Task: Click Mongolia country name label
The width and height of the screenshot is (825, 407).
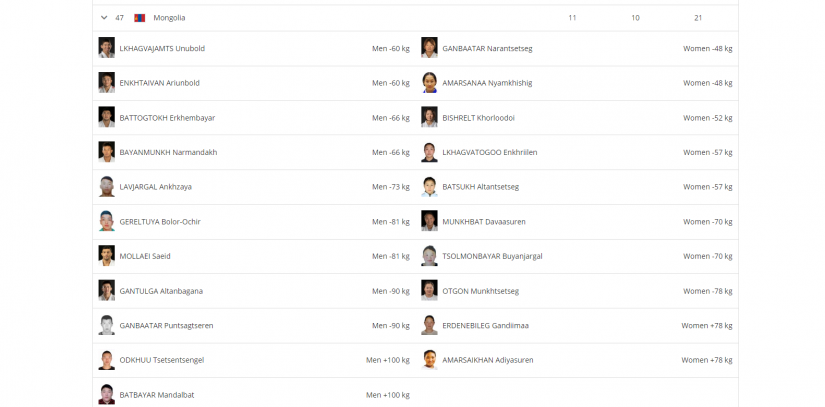Action: 169,18
